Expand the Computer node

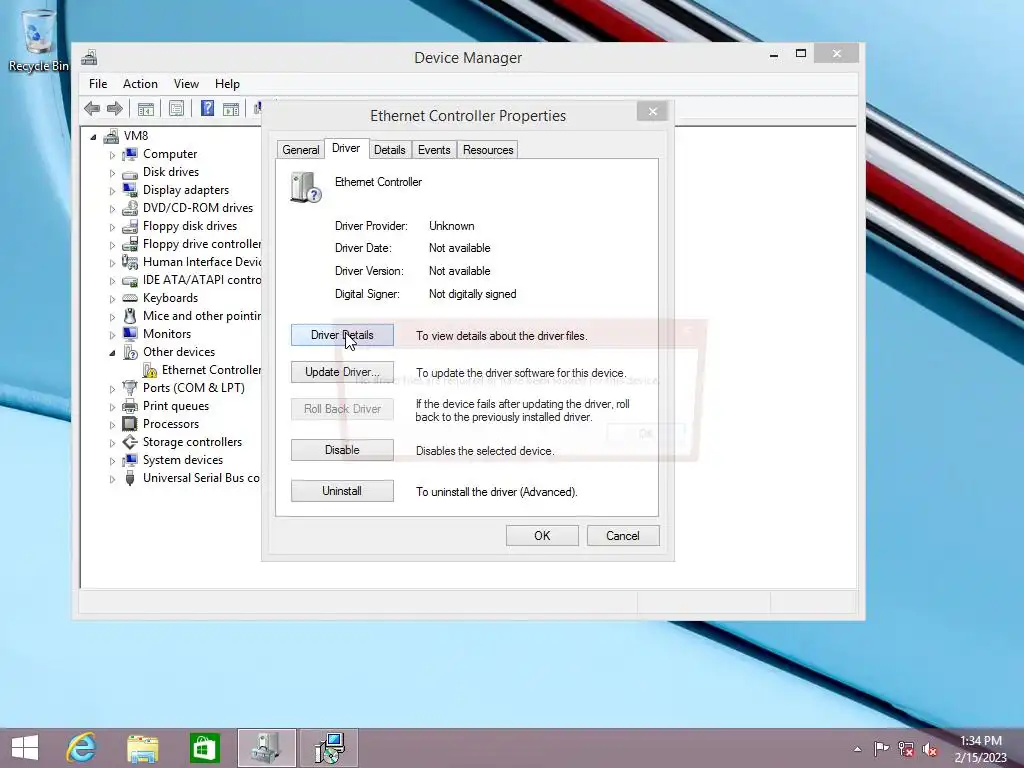click(x=112, y=155)
